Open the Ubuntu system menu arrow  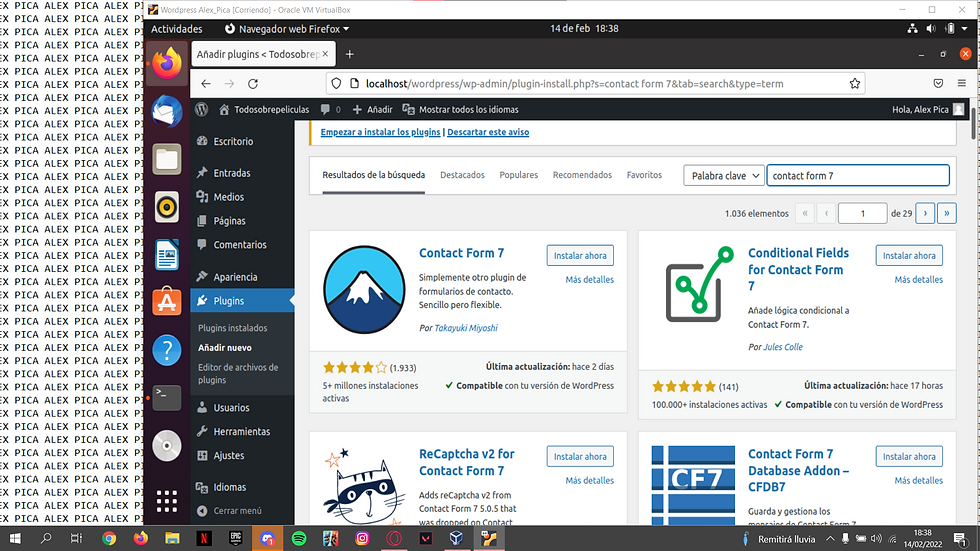click(x=964, y=29)
